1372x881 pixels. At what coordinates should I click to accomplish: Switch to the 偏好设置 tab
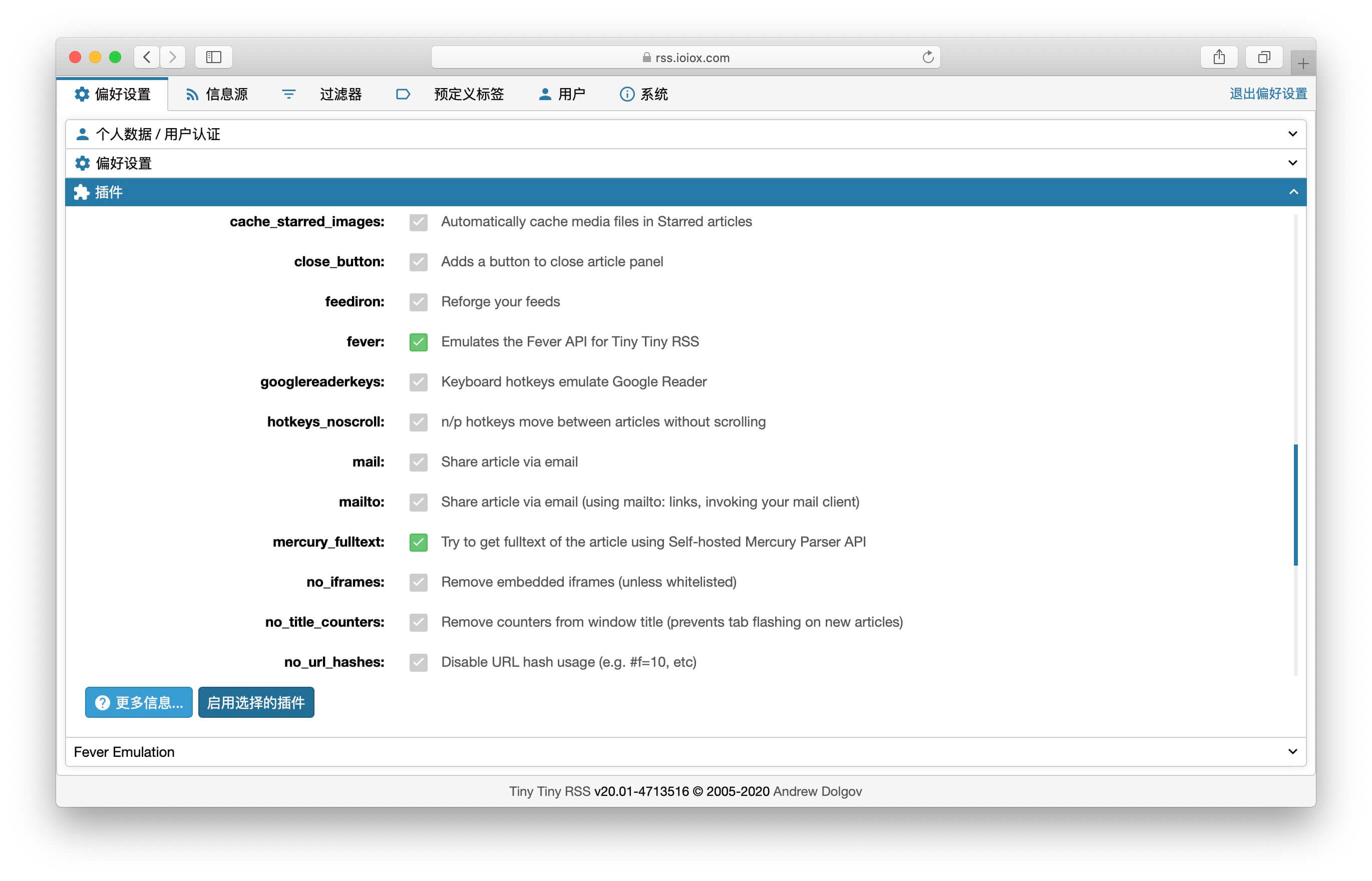(x=112, y=94)
